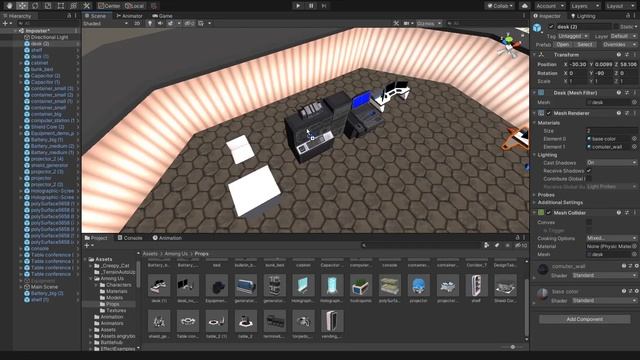640x360 pixels.
Task: Open custom editor tools in the toolbar
Action: point(87,6)
